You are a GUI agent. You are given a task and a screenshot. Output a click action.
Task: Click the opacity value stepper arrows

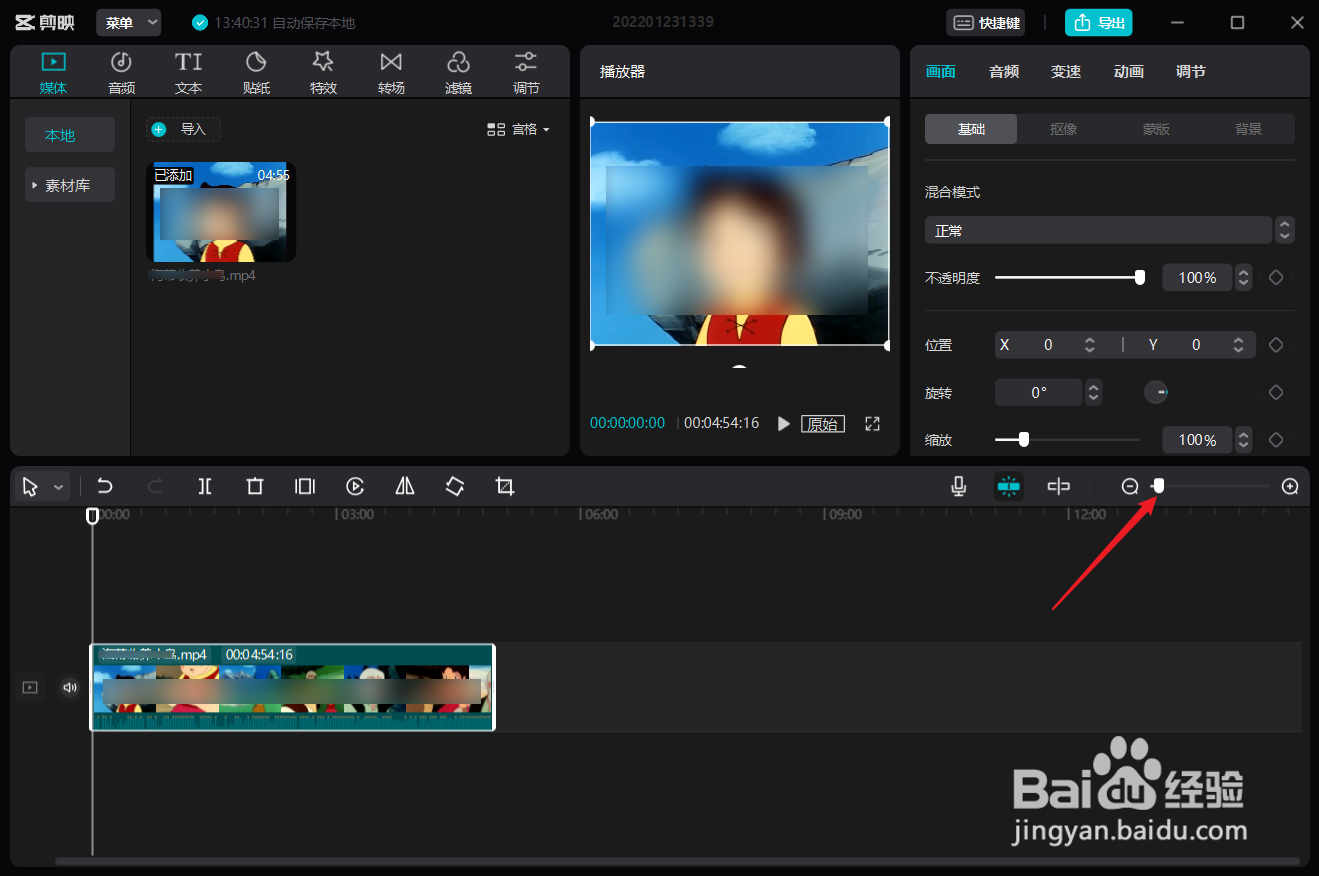tap(1244, 277)
